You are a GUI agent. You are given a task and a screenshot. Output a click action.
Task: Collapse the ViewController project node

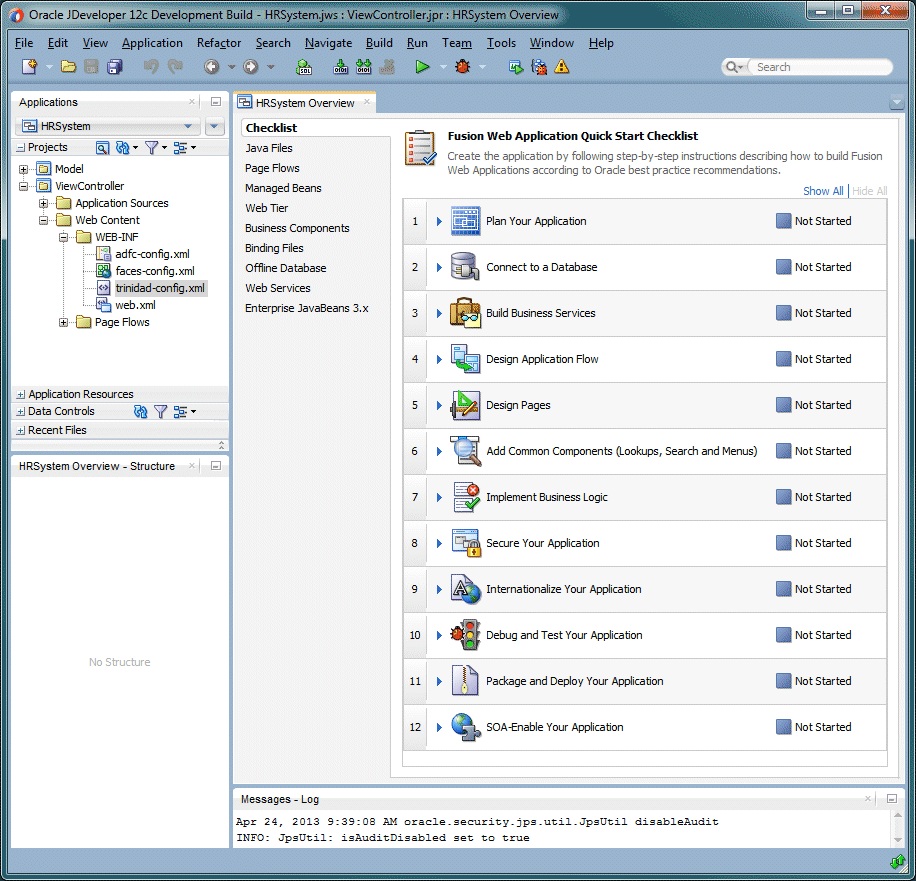(x=23, y=185)
